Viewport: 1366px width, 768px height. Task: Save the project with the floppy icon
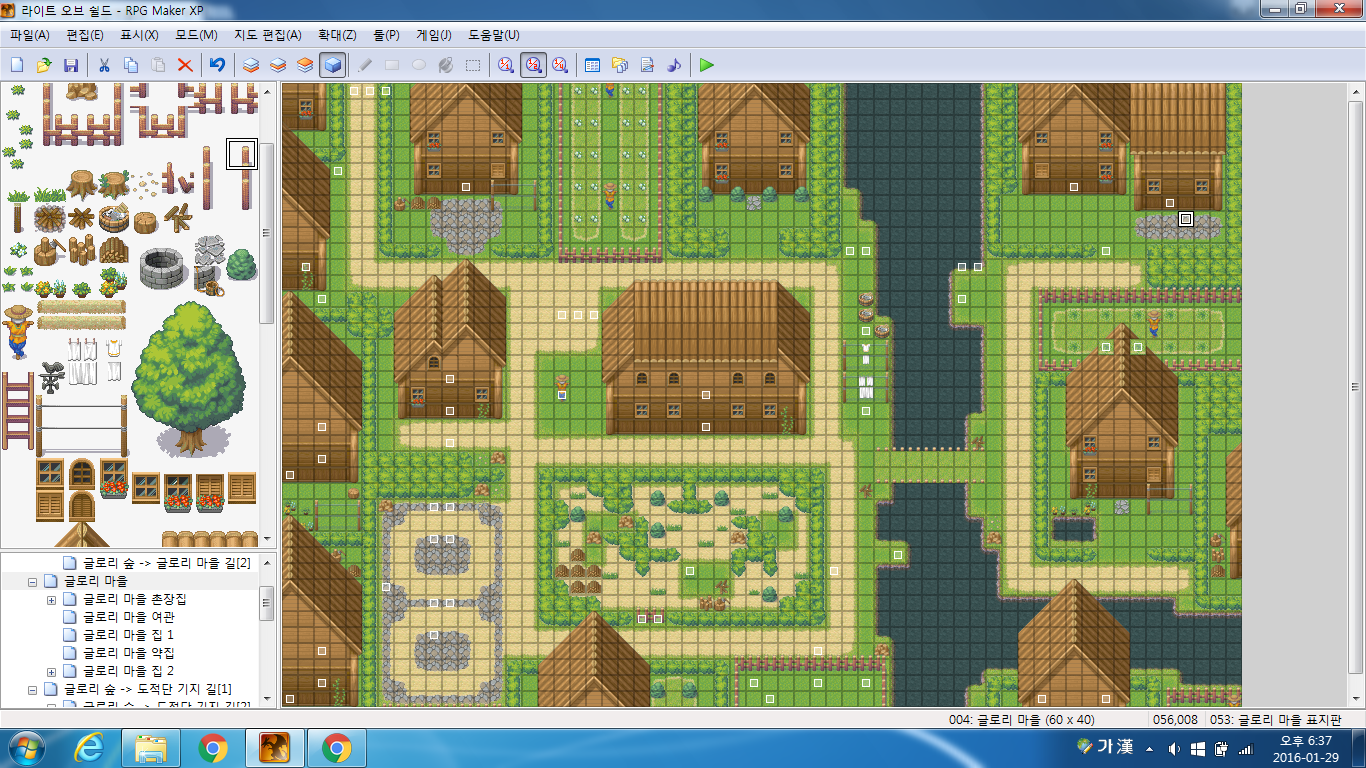point(71,65)
